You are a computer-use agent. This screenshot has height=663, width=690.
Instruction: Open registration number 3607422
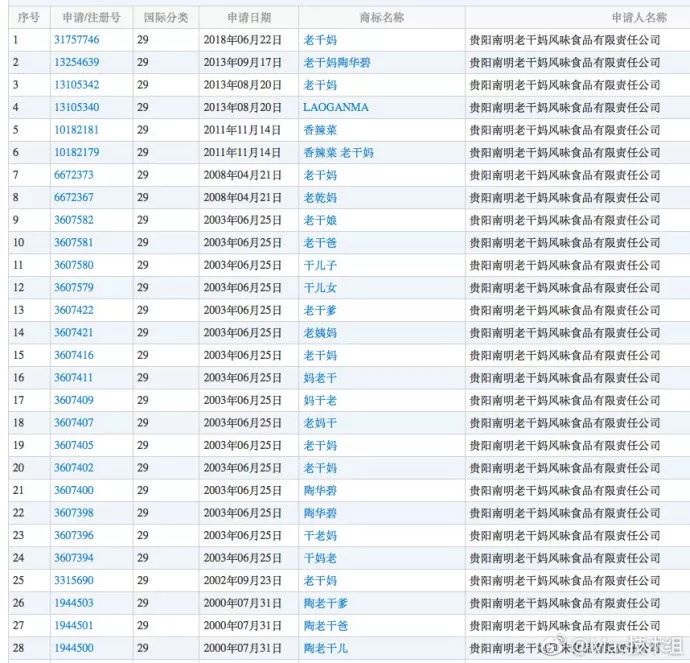pyautogui.click(x=74, y=310)
